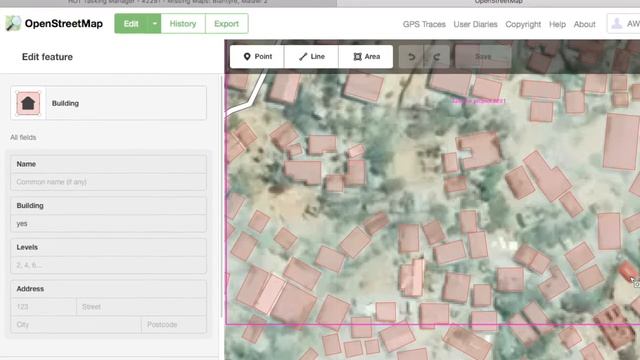Open the OpenStreetMap home link text
The height and width of the screenshot is (360, 640).
[64, 24]
